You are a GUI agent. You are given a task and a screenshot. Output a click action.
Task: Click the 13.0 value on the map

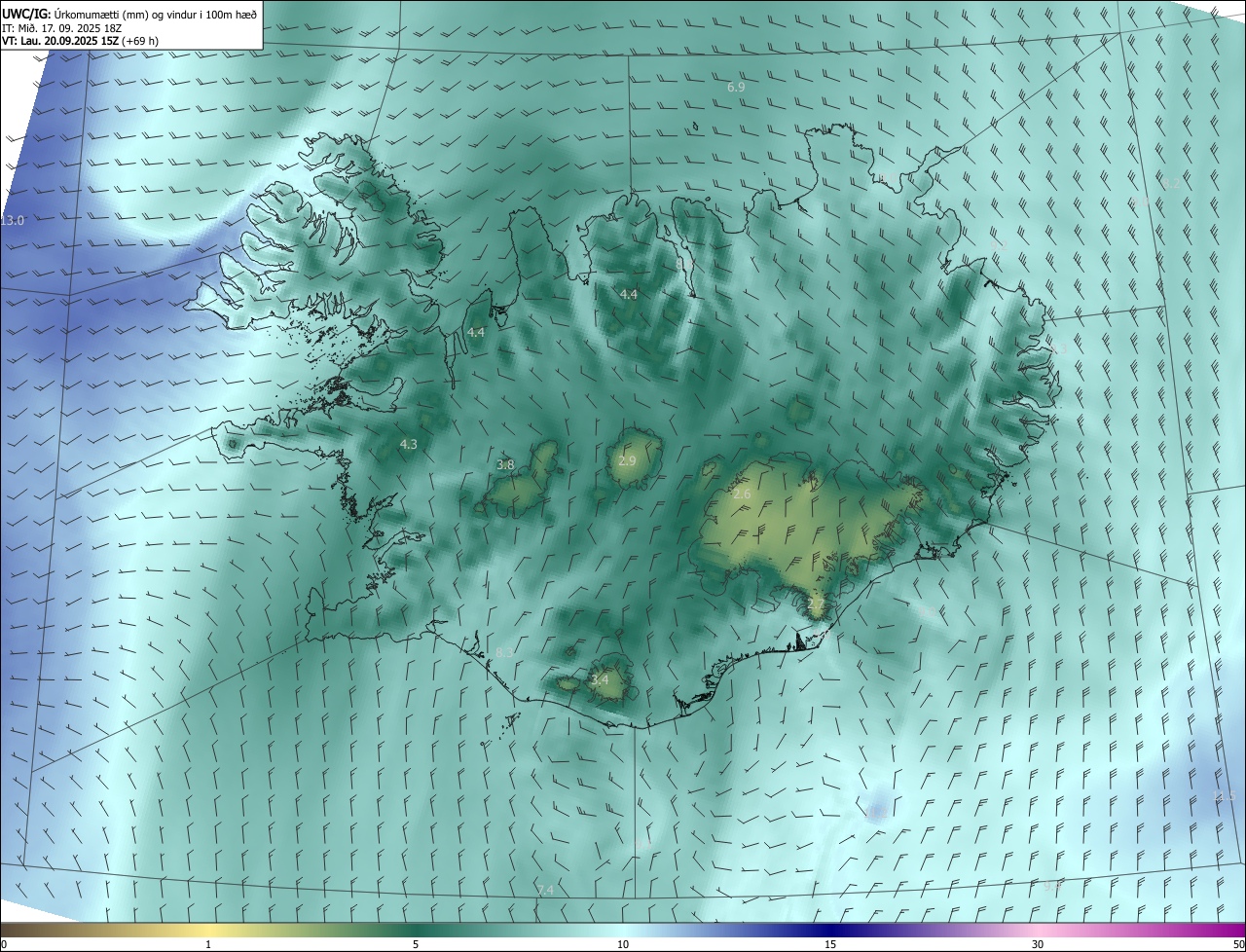12,221
